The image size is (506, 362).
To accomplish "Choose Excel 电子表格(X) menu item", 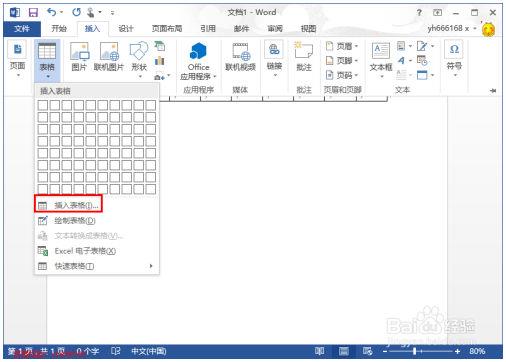I will 97,251.
